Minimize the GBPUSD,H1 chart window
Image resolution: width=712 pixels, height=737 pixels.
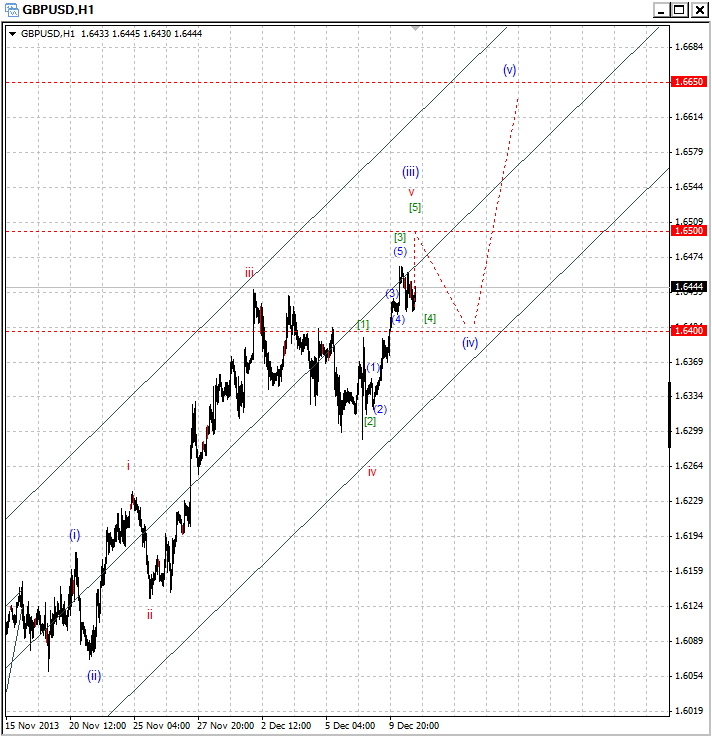coord(661,9)
